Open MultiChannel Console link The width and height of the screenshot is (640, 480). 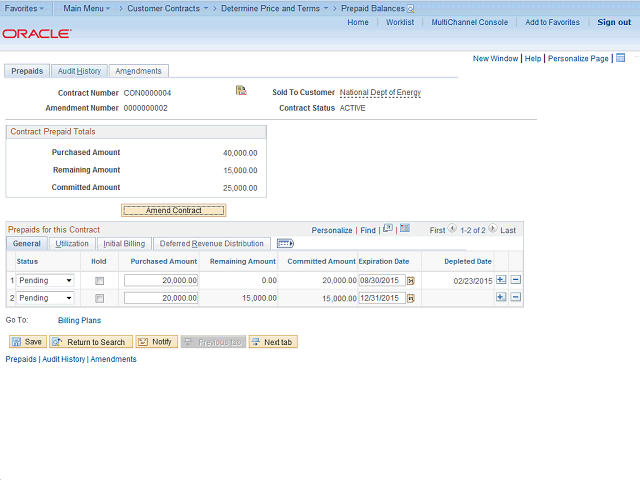pyautogui.click(x=469, y=22)
